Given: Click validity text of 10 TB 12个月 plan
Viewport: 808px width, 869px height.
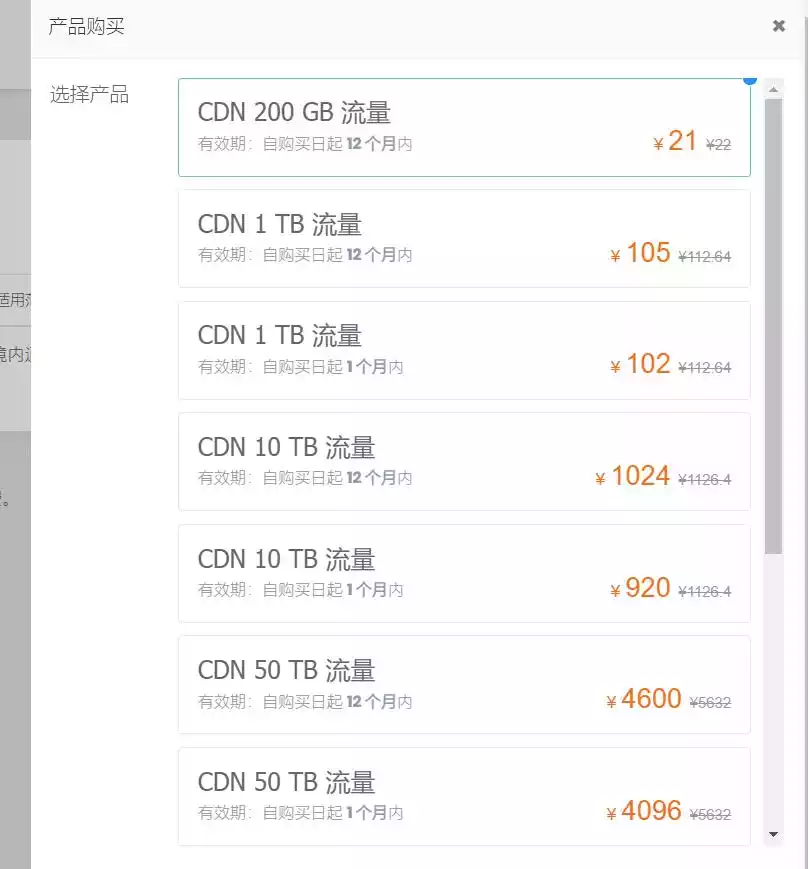Looking at the screenshot, I should 305,478.
